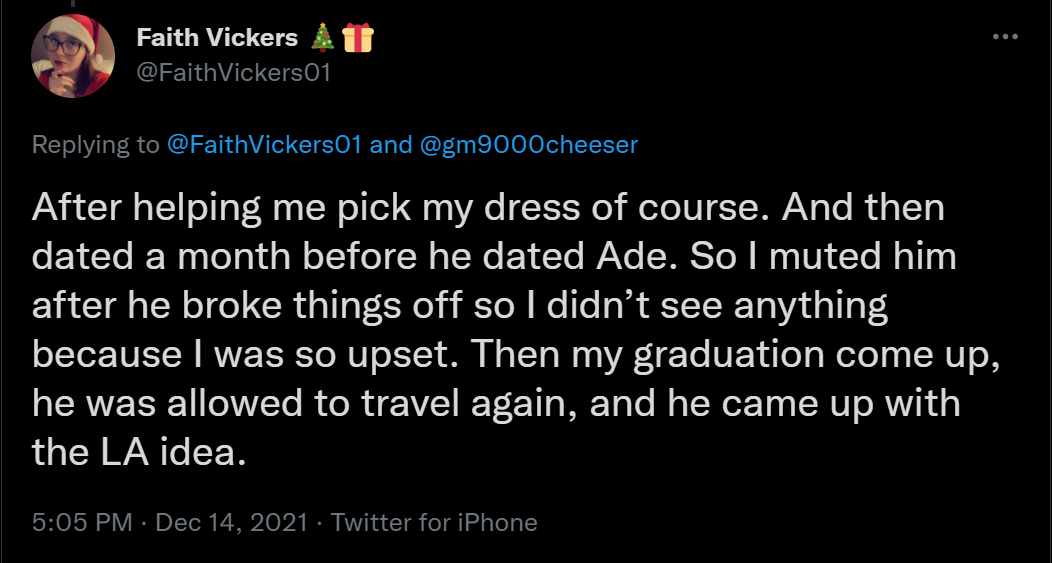Click the 5:05 PM timestamp
Viewport: 1052px width, 563px height.
tap(82, 522)
